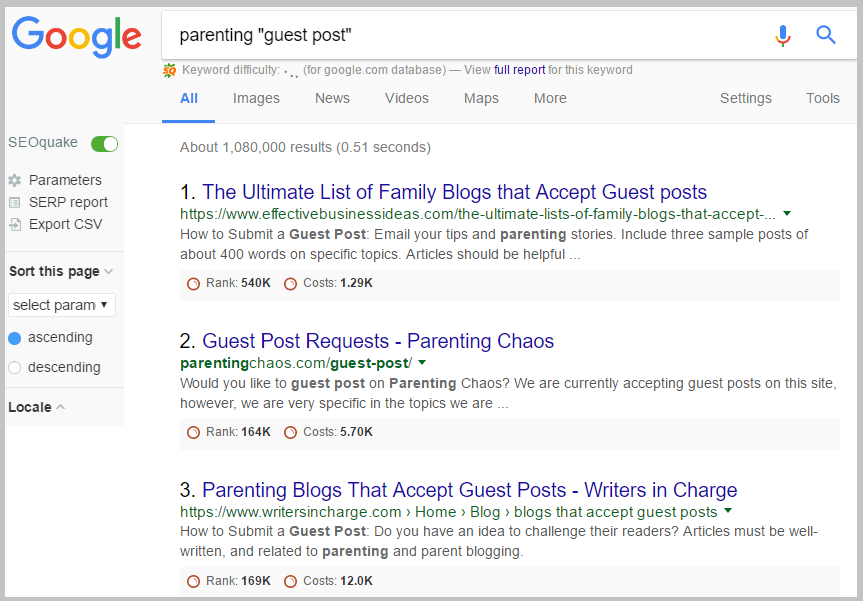Click the effectivebusinessideas.com green URL text

pyautogui.click(x=478, y=214)
